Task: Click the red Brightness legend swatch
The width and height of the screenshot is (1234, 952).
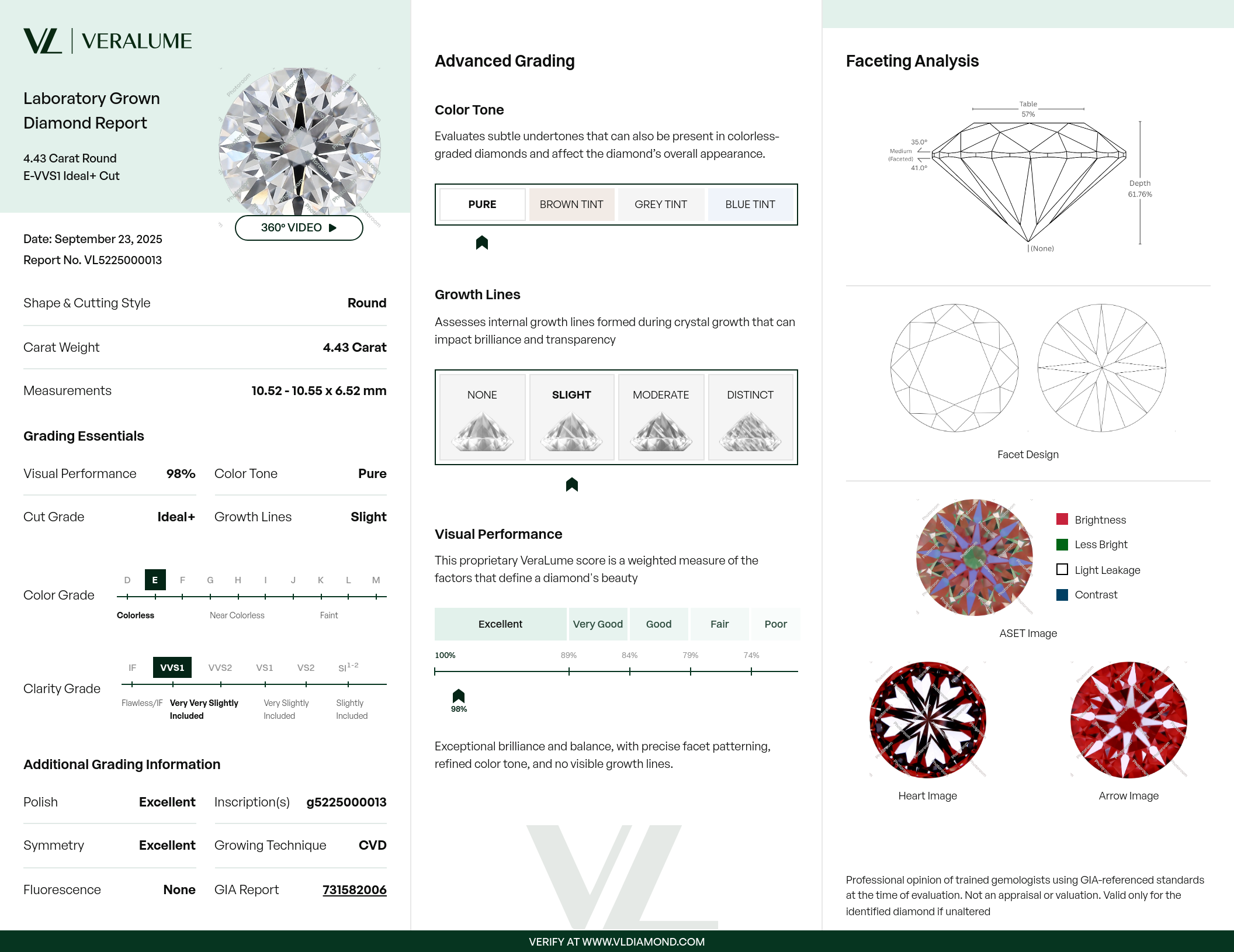Action: (x=1062, y=519)
